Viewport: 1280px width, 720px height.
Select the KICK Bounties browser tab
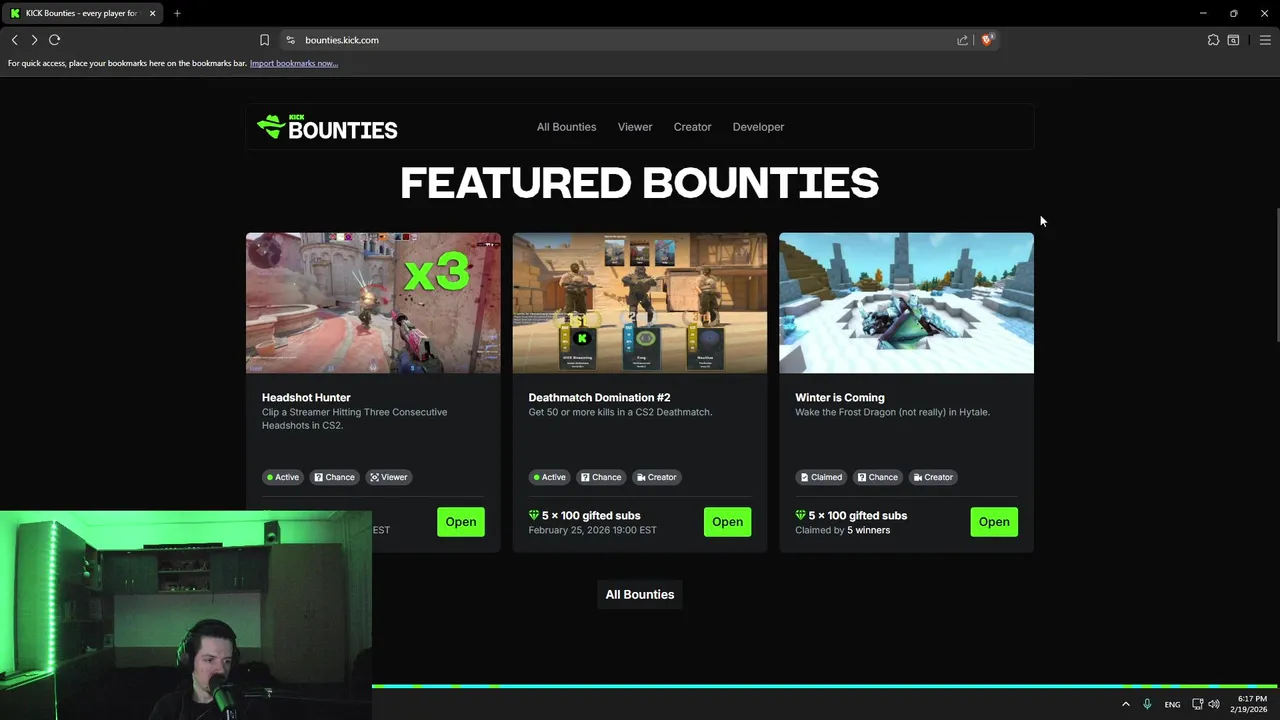tap(82, 13)
